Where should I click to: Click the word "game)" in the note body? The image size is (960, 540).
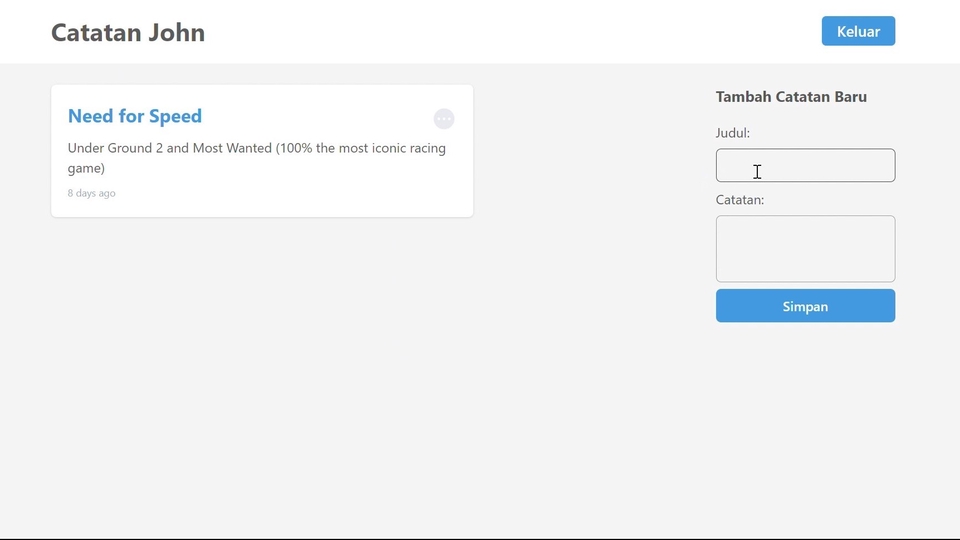tap(86, 169)
